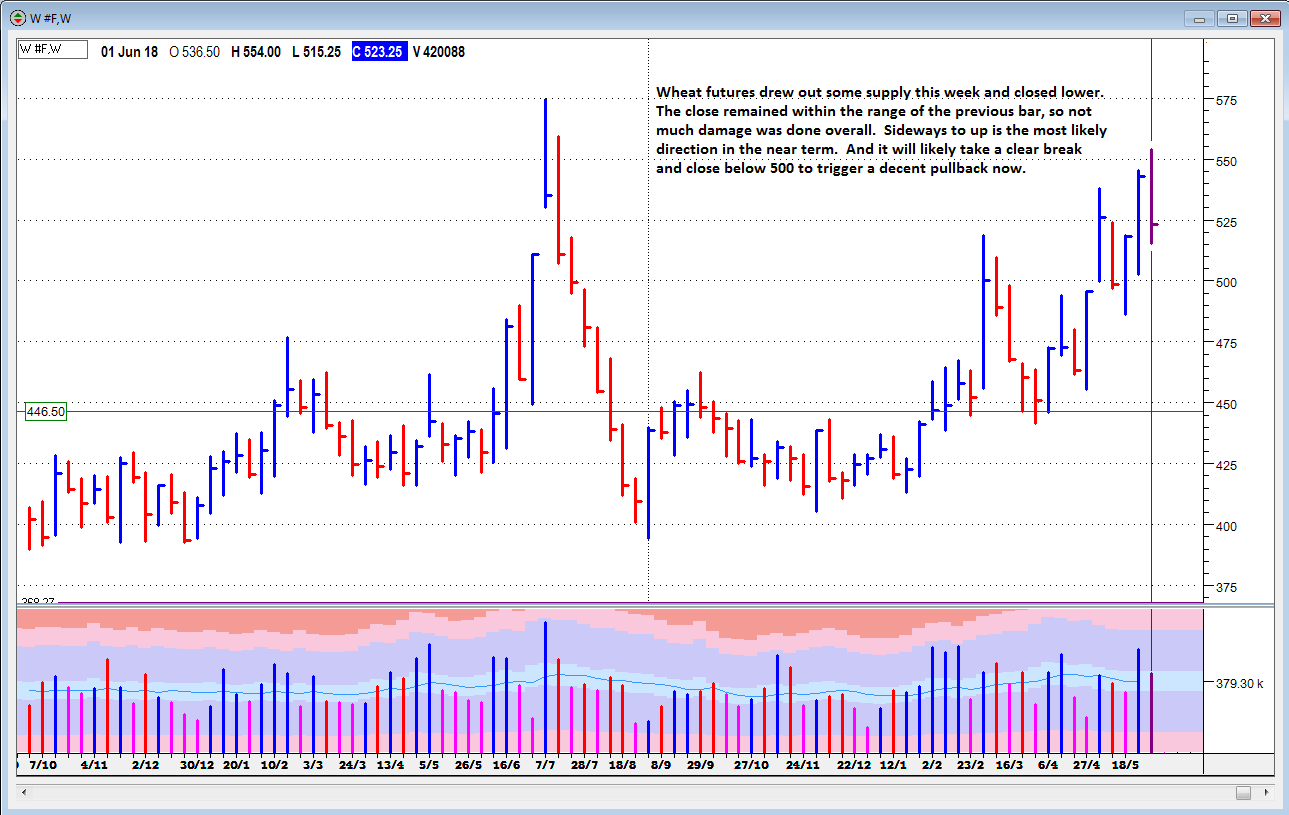Click the 6/4 date axis label
The width and height of the screenshot is (1289, 815).
[1048, 765]
